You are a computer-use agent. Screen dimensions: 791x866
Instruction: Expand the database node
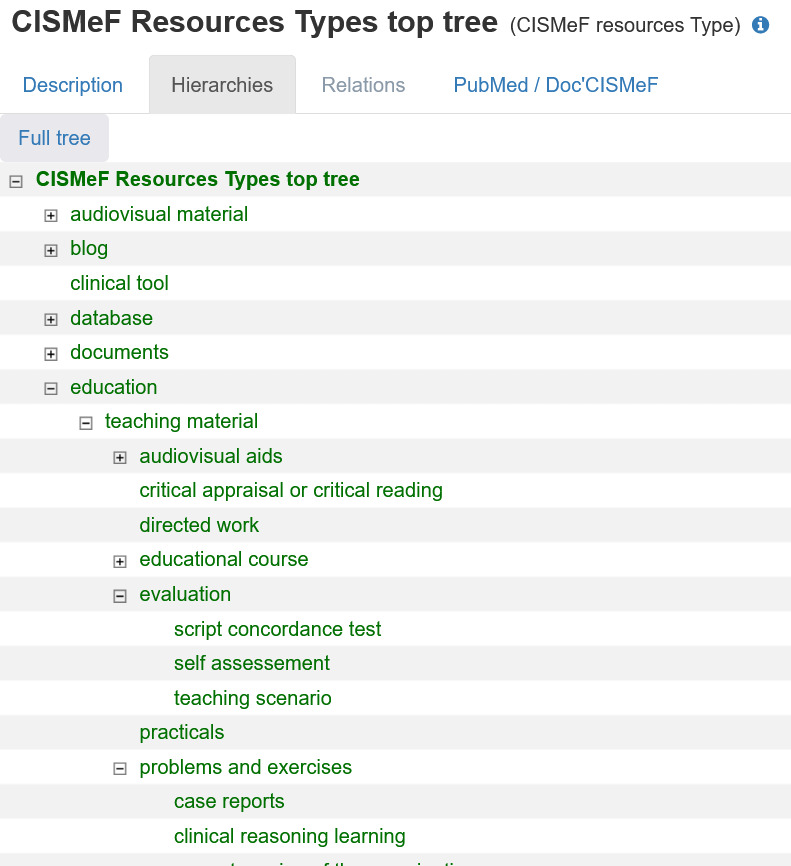pos(51,319)
